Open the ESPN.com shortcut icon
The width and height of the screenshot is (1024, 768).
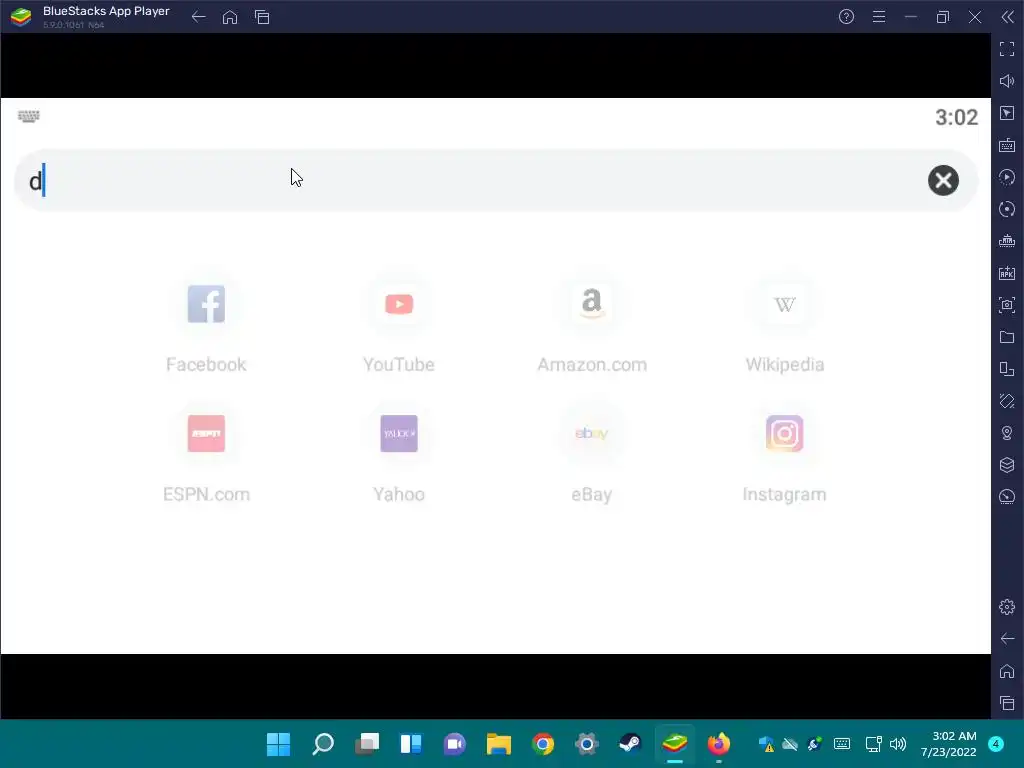[x=206, y=434]
